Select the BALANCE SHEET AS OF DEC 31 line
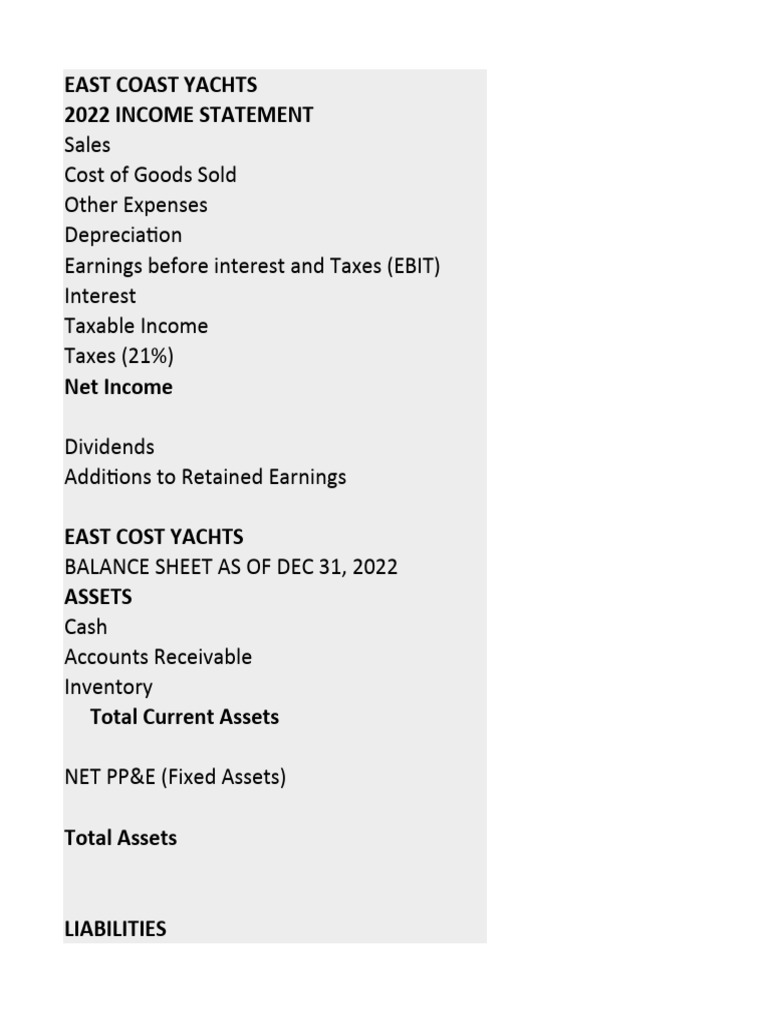The width and height of the screenshot is (768, 1024). tap(230, 567)
